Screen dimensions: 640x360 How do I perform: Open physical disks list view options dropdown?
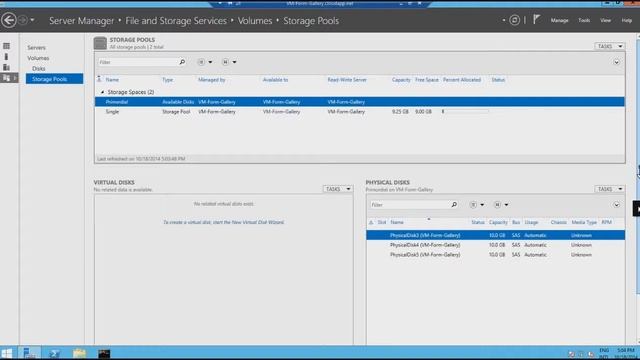477,204
